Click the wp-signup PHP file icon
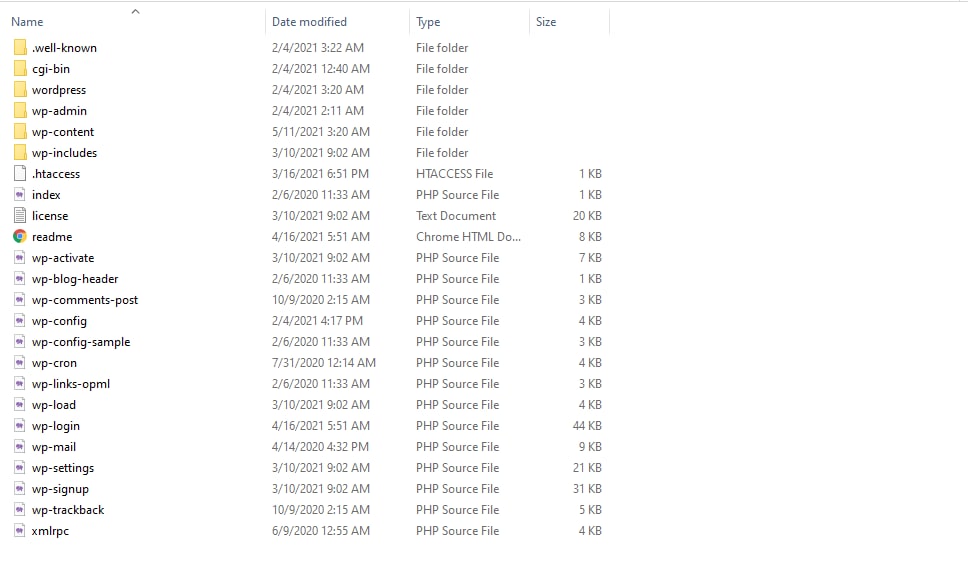 [x=20, y=488]
